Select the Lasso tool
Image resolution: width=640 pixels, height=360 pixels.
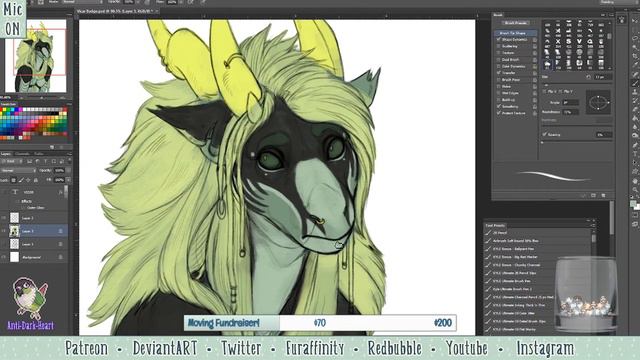pos(635,38)
